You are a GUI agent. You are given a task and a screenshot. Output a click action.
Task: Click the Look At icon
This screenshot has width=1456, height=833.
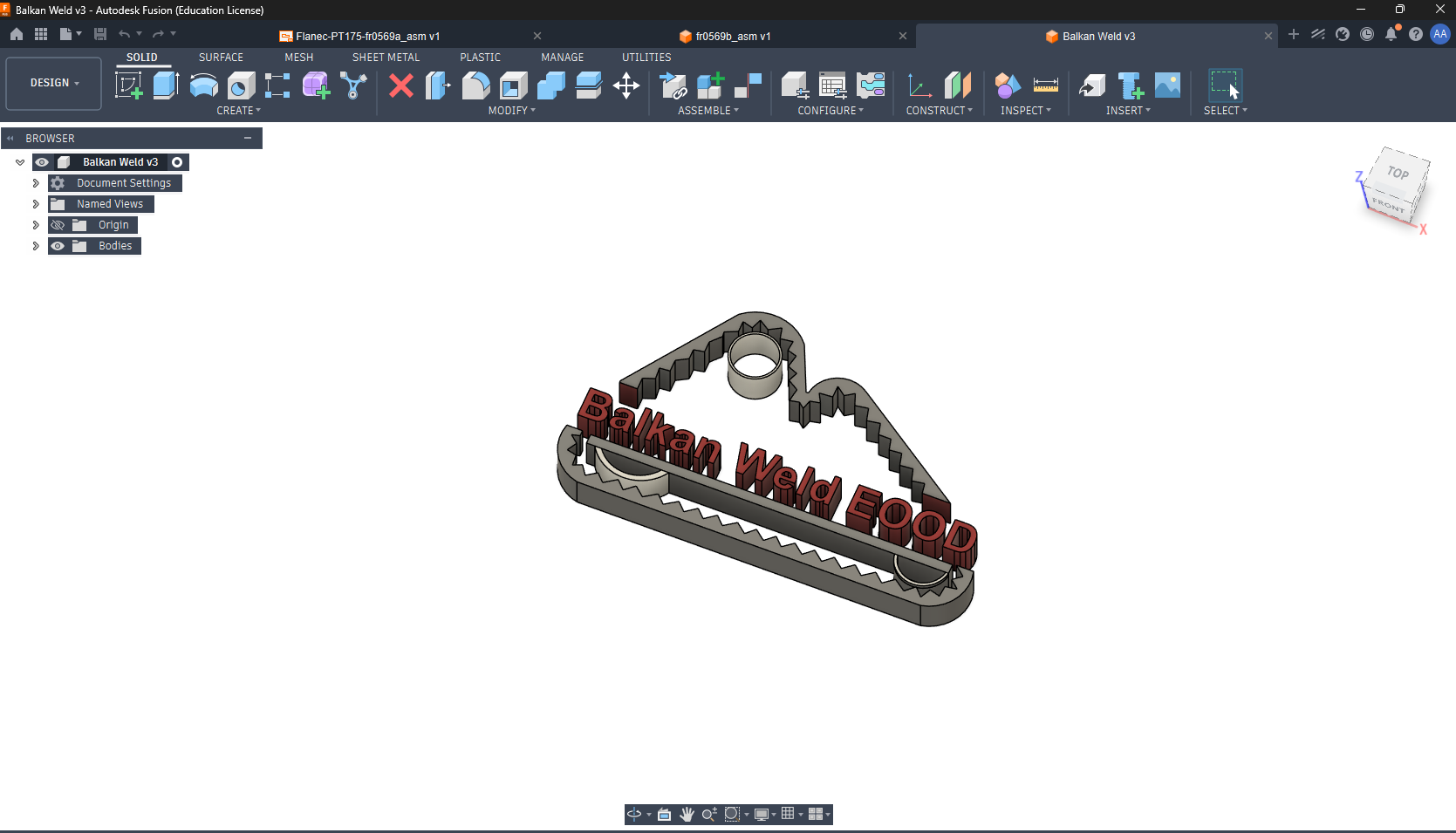664,814
